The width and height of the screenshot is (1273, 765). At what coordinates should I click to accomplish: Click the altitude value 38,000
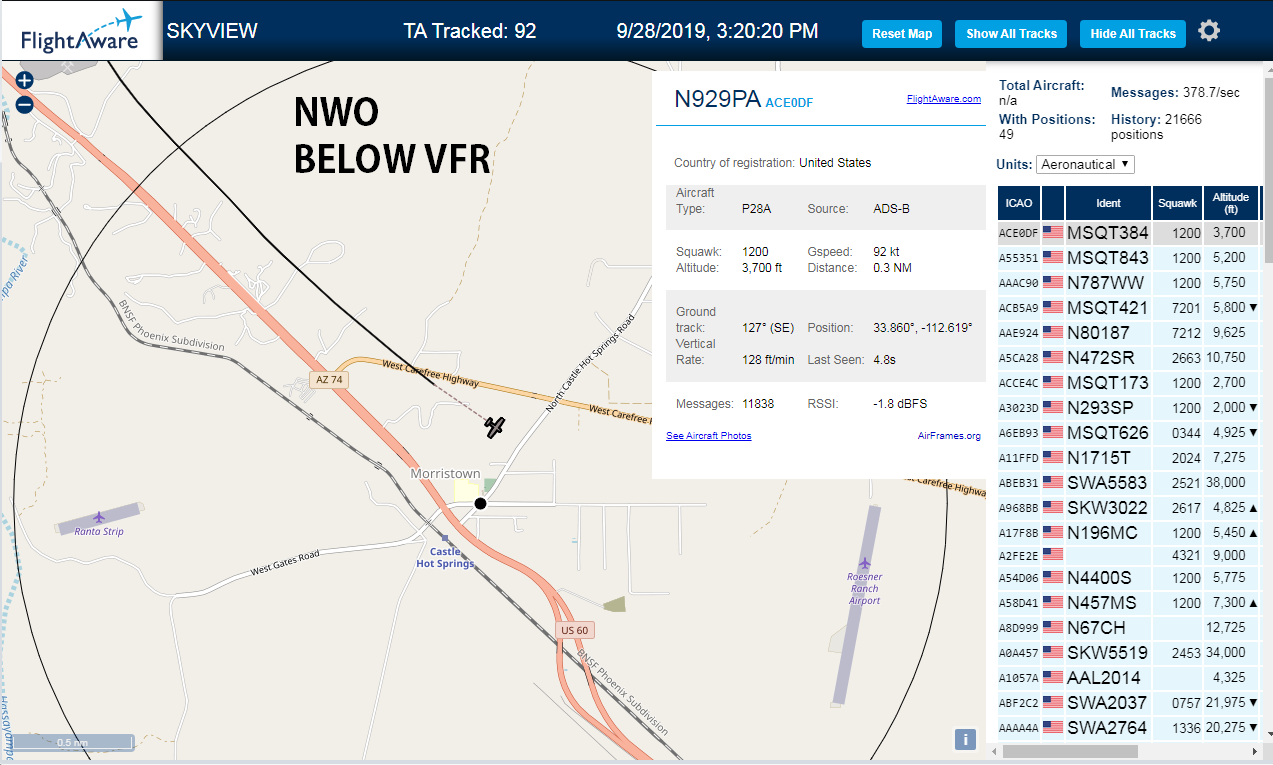(1226, 483)
